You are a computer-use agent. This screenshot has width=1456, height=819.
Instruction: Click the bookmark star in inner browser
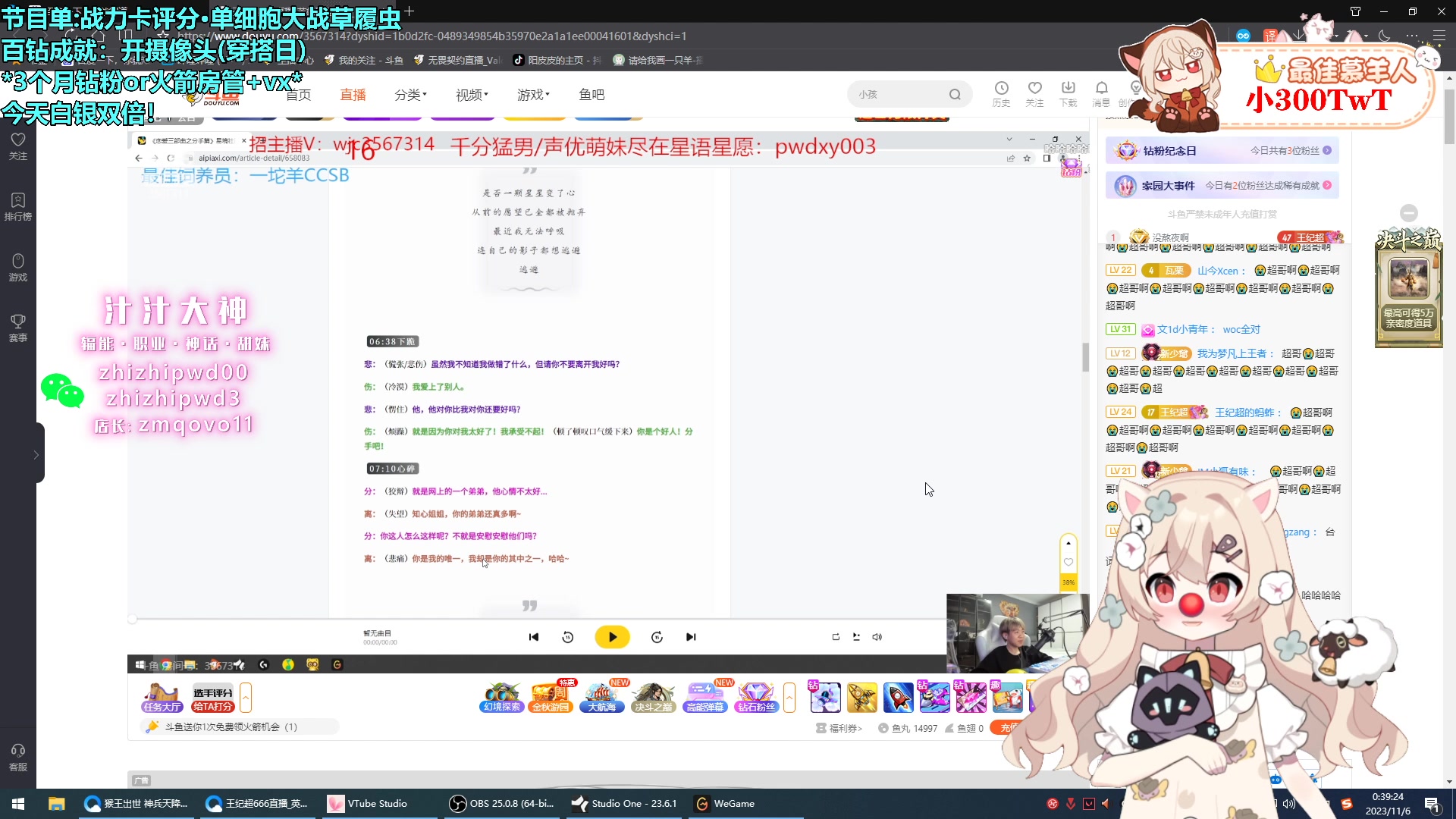point(1027,158)
